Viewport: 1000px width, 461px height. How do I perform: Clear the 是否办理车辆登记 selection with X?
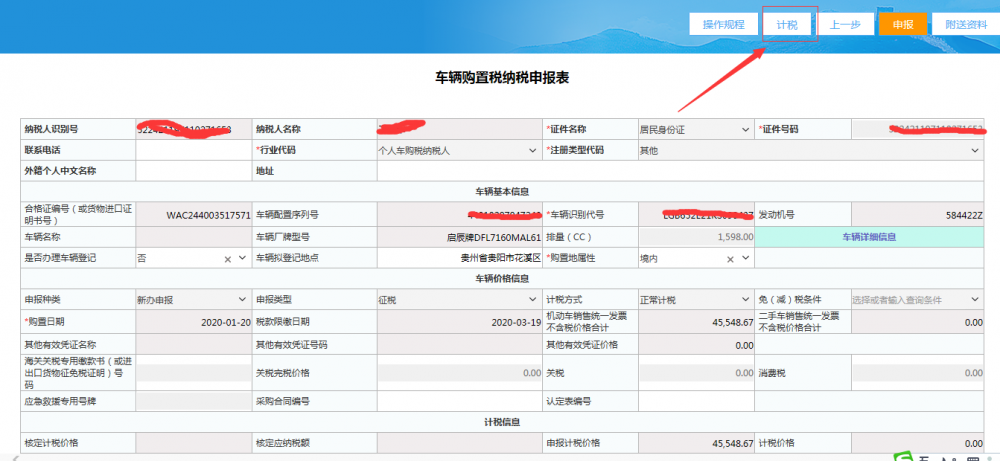click(x=227, y=258)
